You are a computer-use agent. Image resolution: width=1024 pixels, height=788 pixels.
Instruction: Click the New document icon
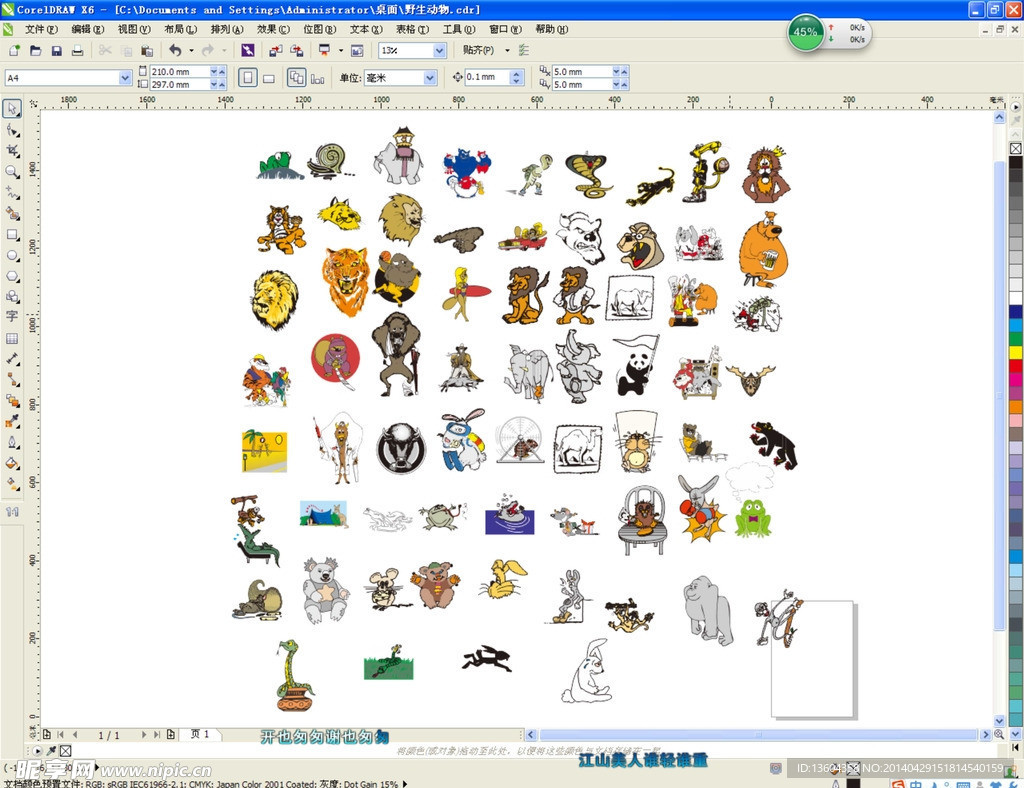click(x=14, y=50)
